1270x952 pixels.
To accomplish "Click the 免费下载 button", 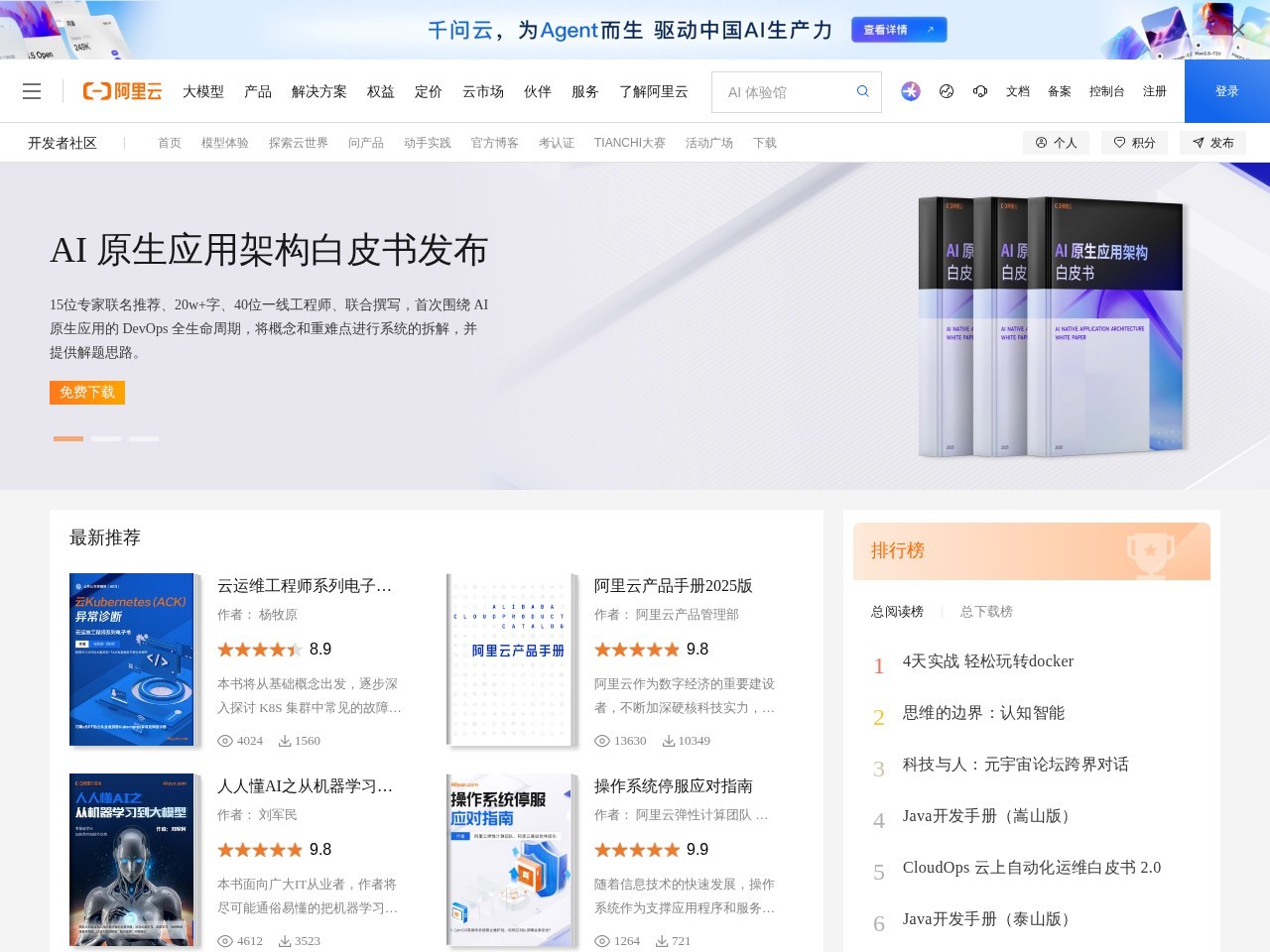I will click(x=87, y=392).
